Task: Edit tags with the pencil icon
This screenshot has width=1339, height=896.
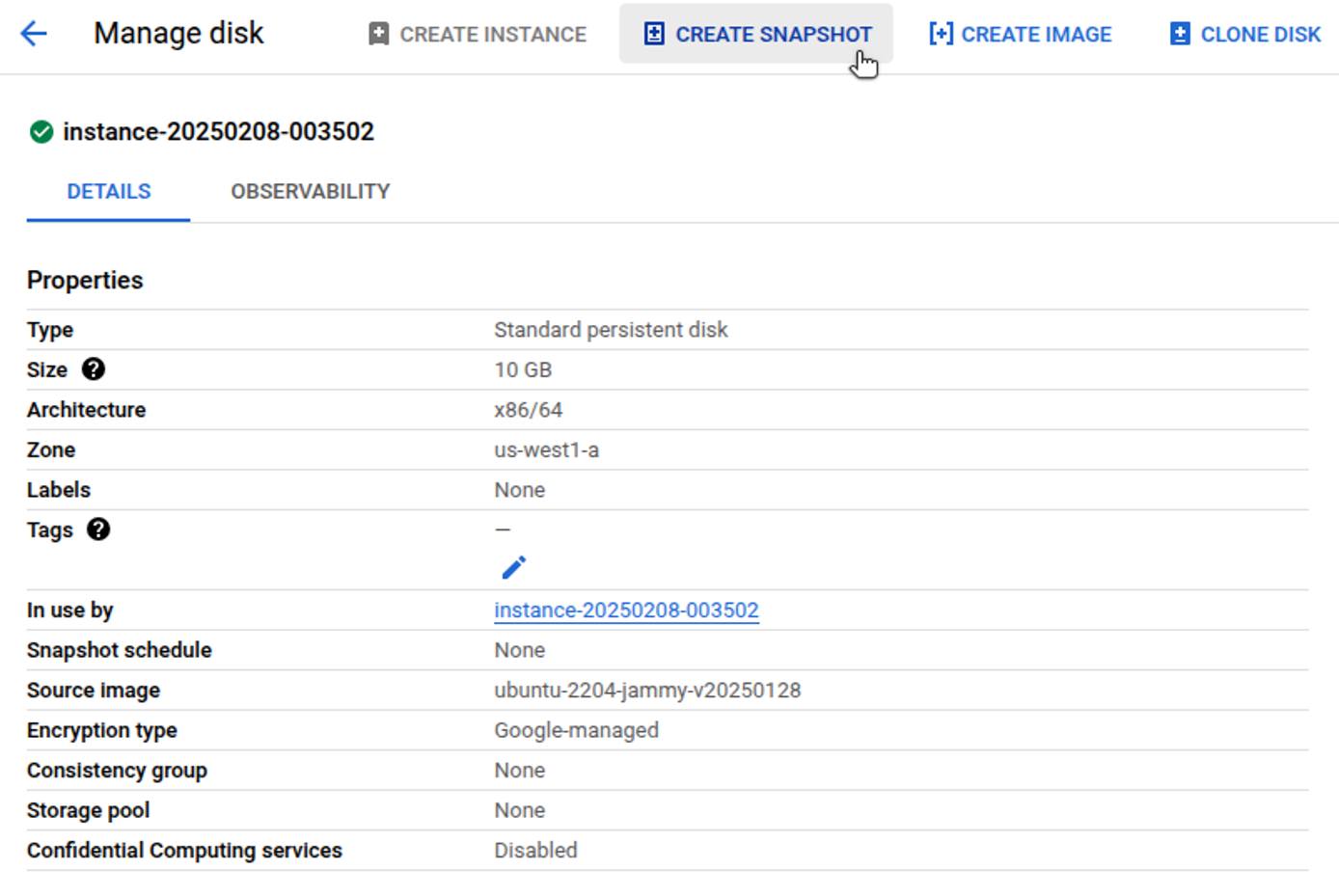Action: click(x=514, y=567)
